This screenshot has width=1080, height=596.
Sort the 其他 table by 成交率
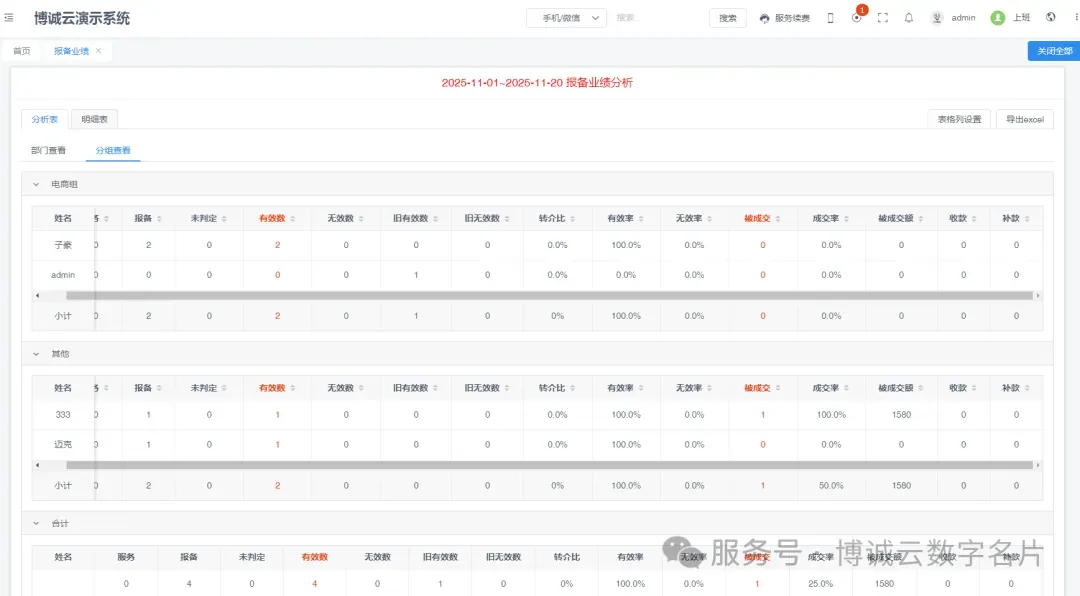pyautogui.click(x=830, y=388)
